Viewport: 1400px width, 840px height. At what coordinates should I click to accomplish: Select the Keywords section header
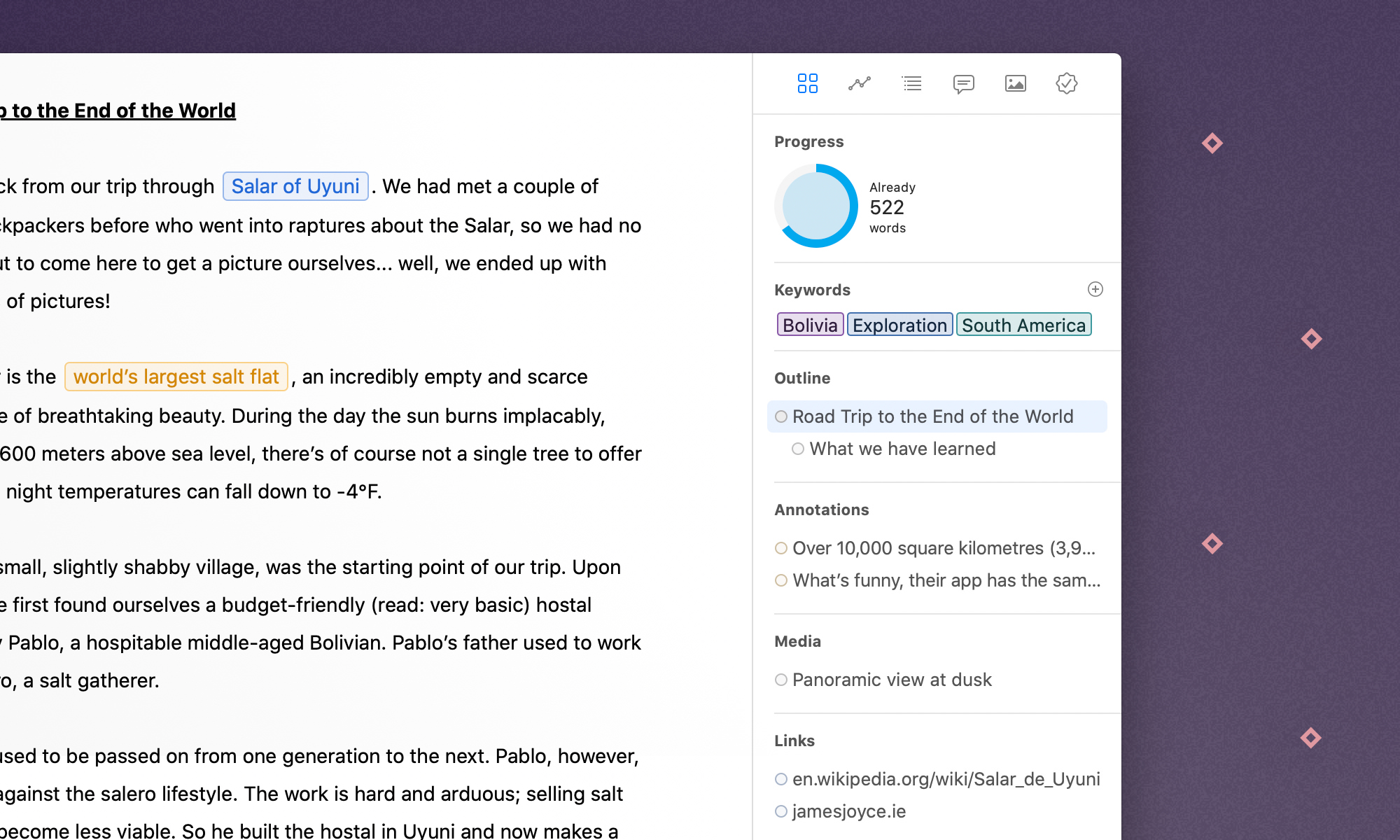(x=812, y=290)
